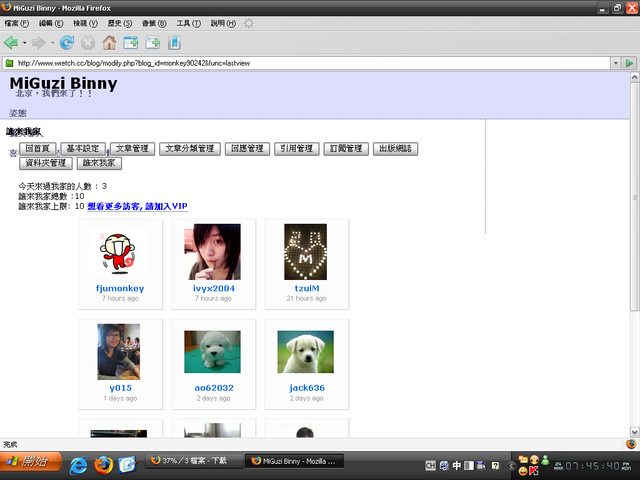Go back with the green Back arrow
640x480 pixels.
[x=11, y=42]
